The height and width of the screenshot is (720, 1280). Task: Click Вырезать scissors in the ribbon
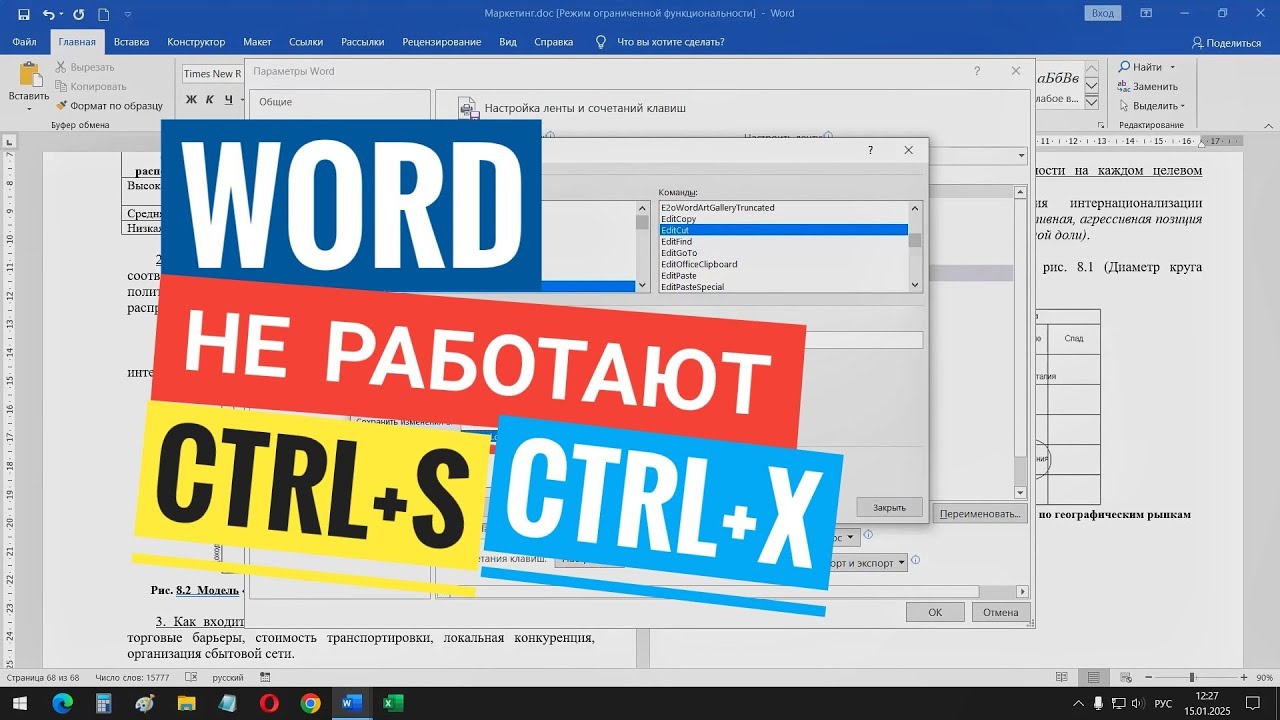[x=86, y=67]
